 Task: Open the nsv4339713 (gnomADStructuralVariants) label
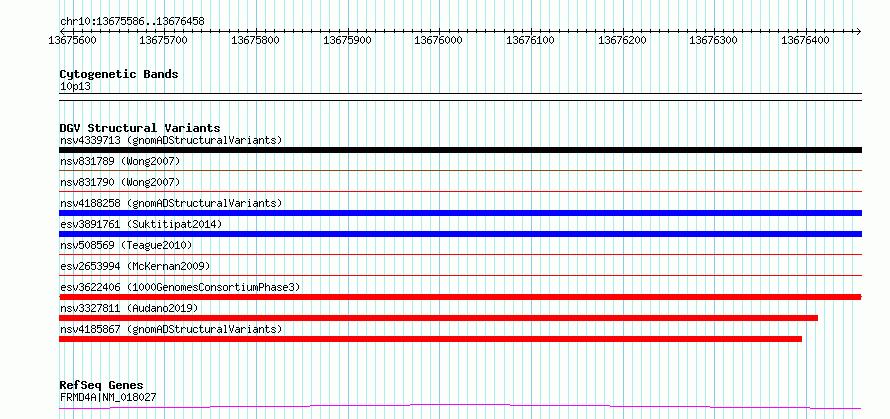tap(171, 140)
